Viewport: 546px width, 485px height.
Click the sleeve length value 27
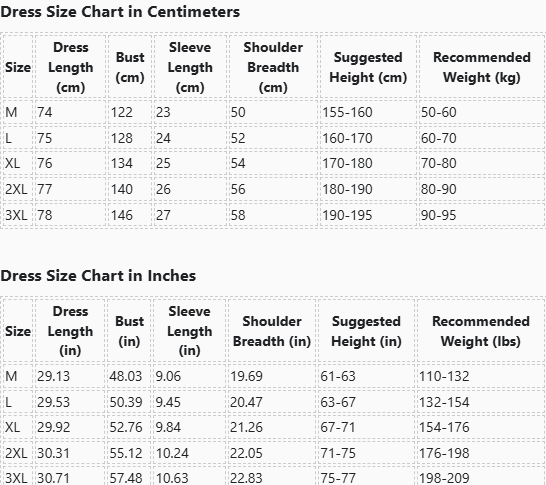tap(190, 215)
